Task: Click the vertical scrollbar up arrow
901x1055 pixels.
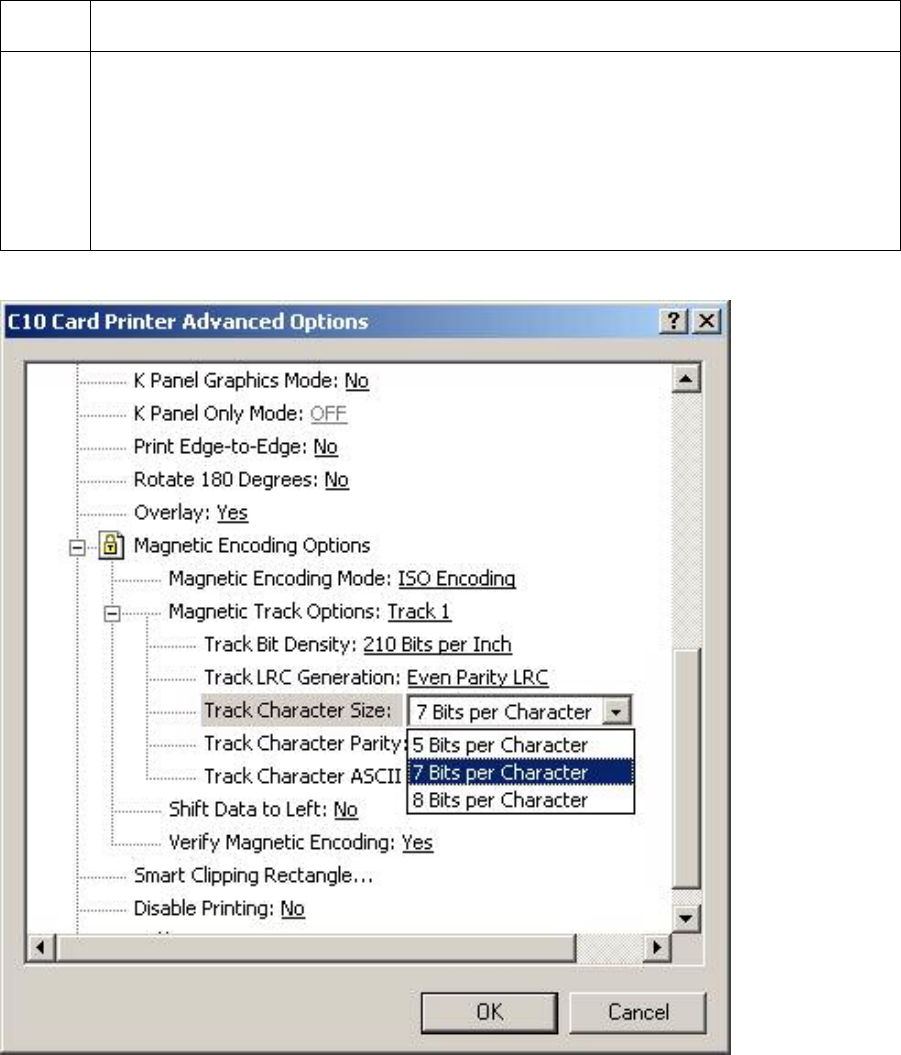Action: click(x=686, y=379)
